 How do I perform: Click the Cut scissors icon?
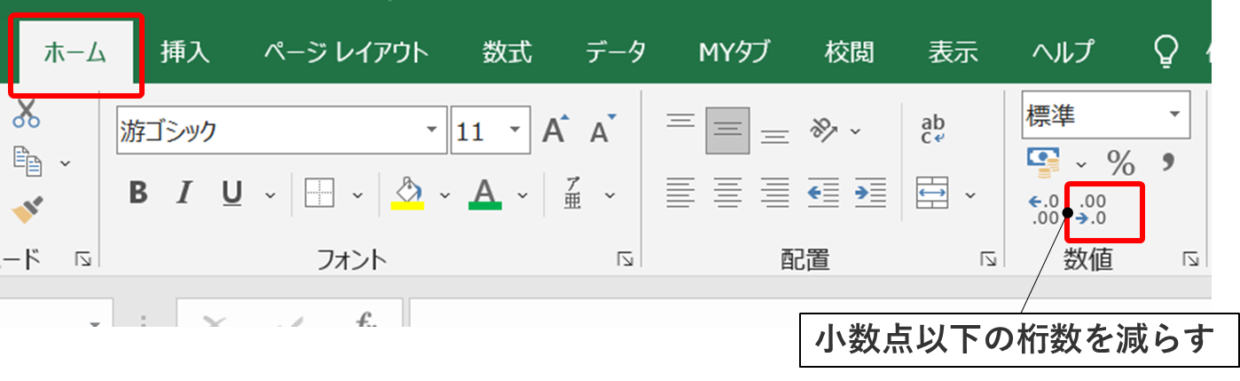[x=27, y=114]
